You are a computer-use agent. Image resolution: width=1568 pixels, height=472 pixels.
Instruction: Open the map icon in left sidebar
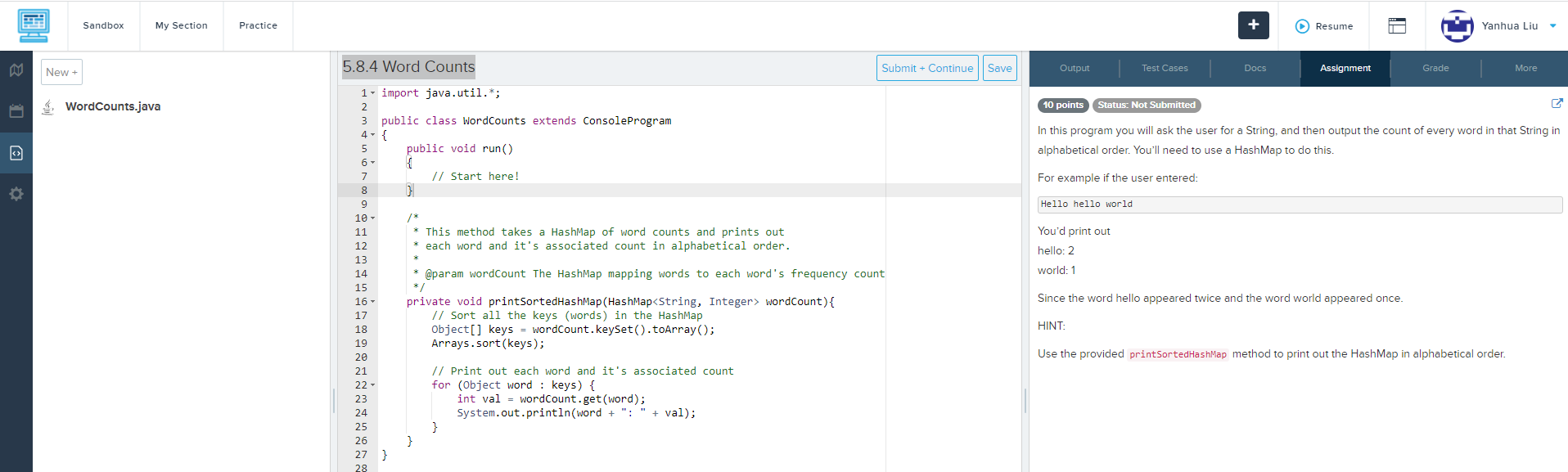coord(16,70)
